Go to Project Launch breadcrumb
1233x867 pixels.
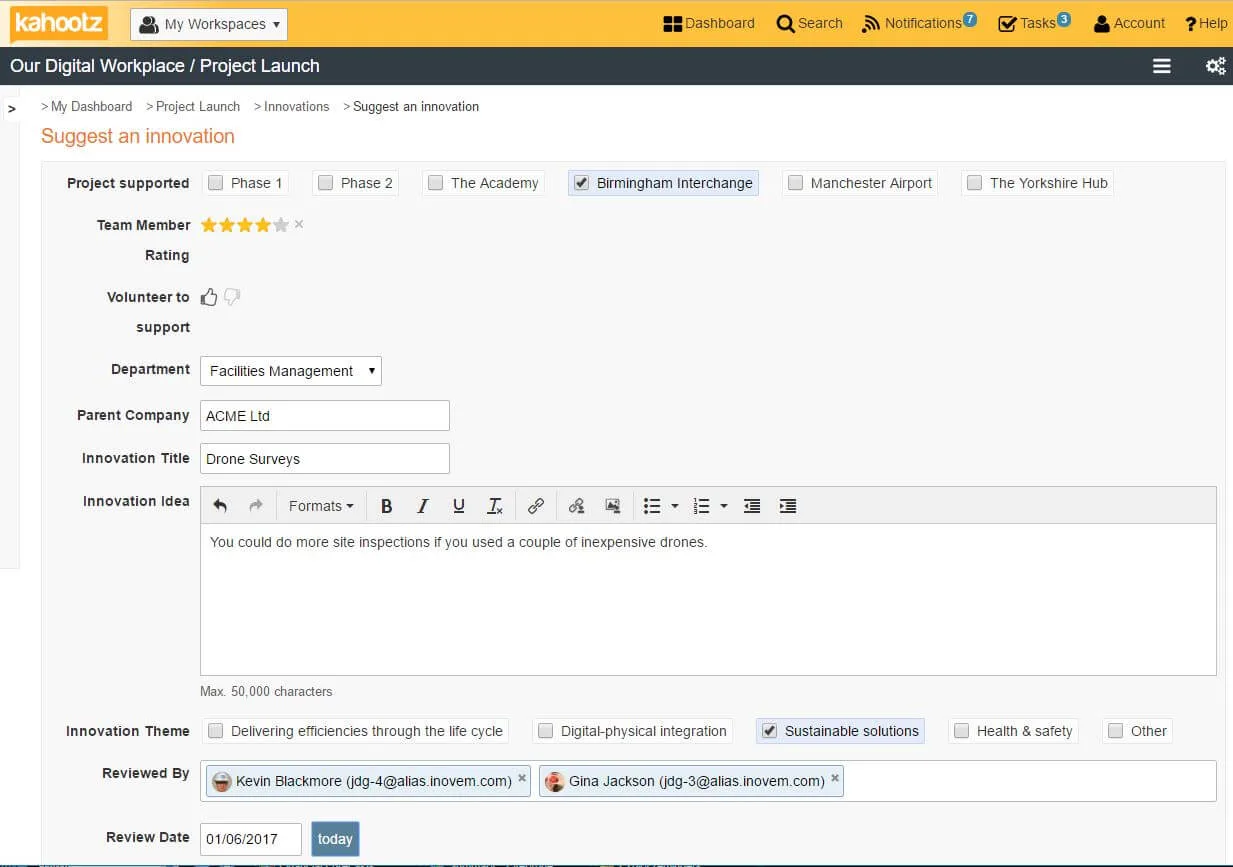[198, 106]
